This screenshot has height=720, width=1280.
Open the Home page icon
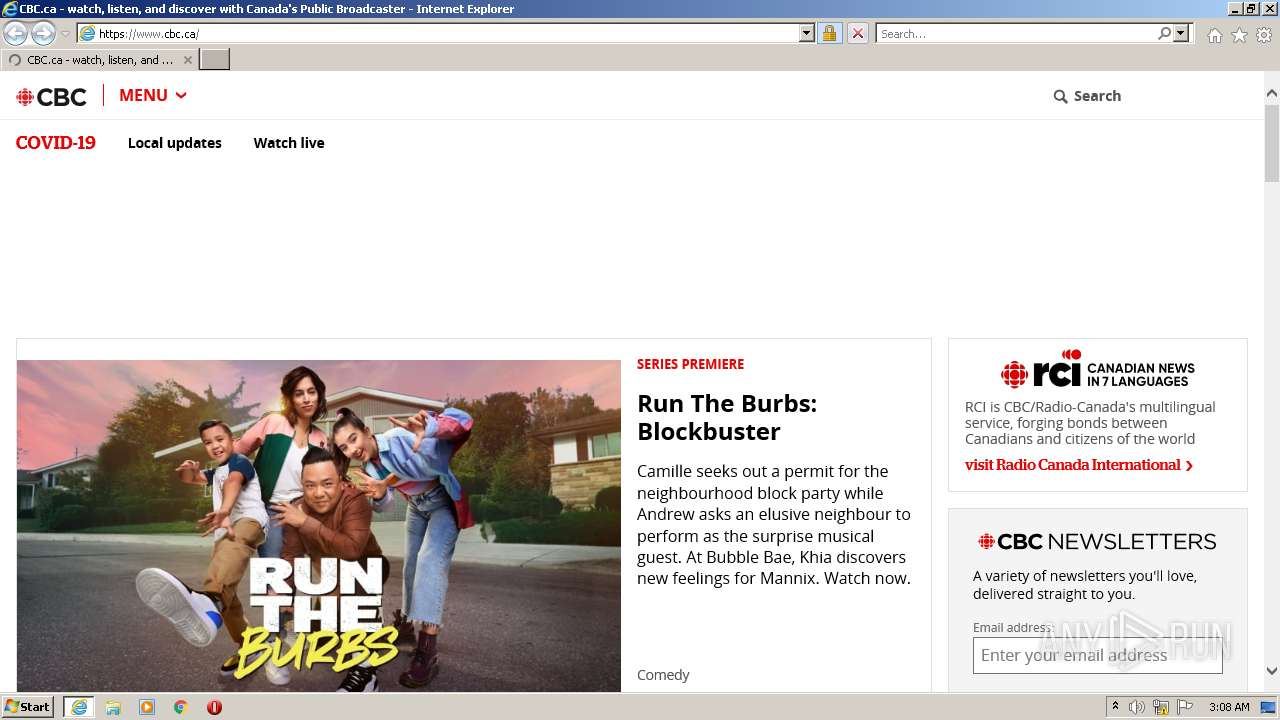(x=1214, y=35)
